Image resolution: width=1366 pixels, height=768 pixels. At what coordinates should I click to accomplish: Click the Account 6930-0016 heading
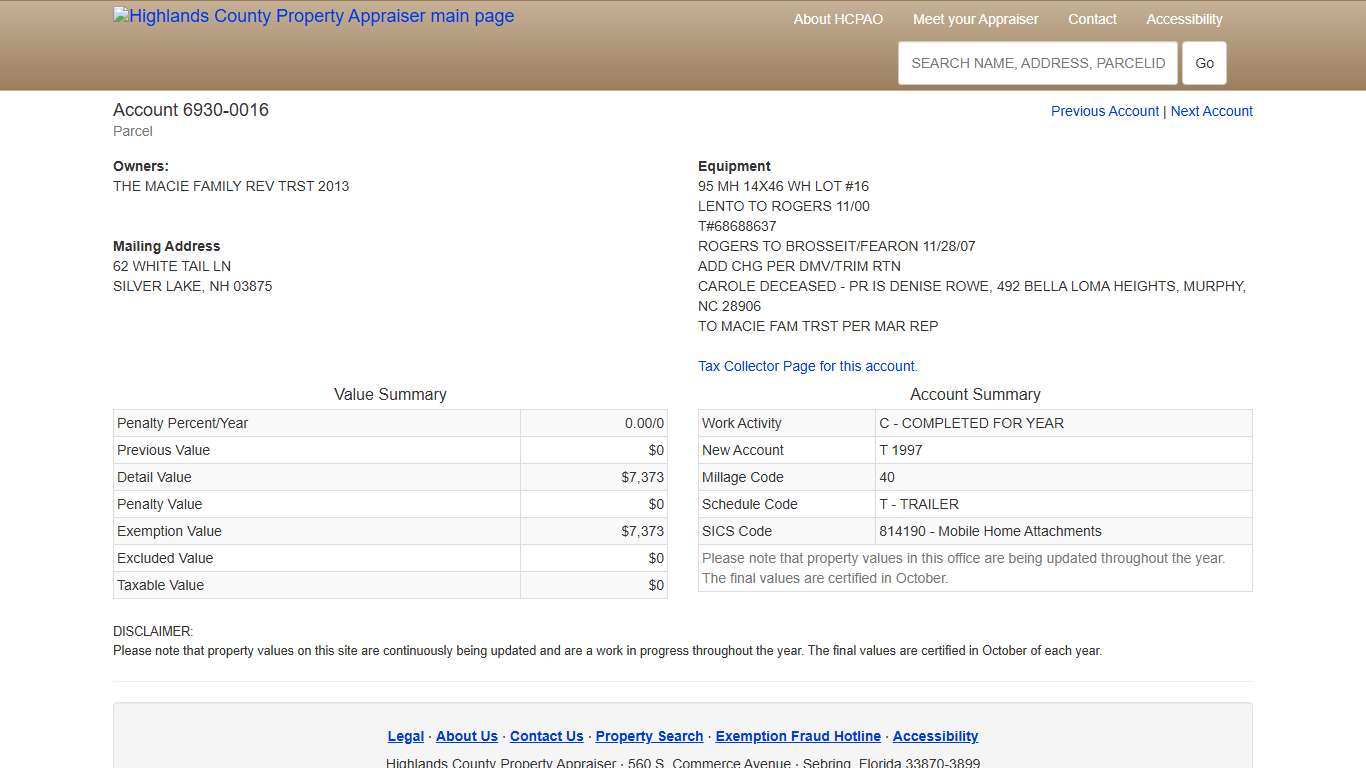[191, 110]
